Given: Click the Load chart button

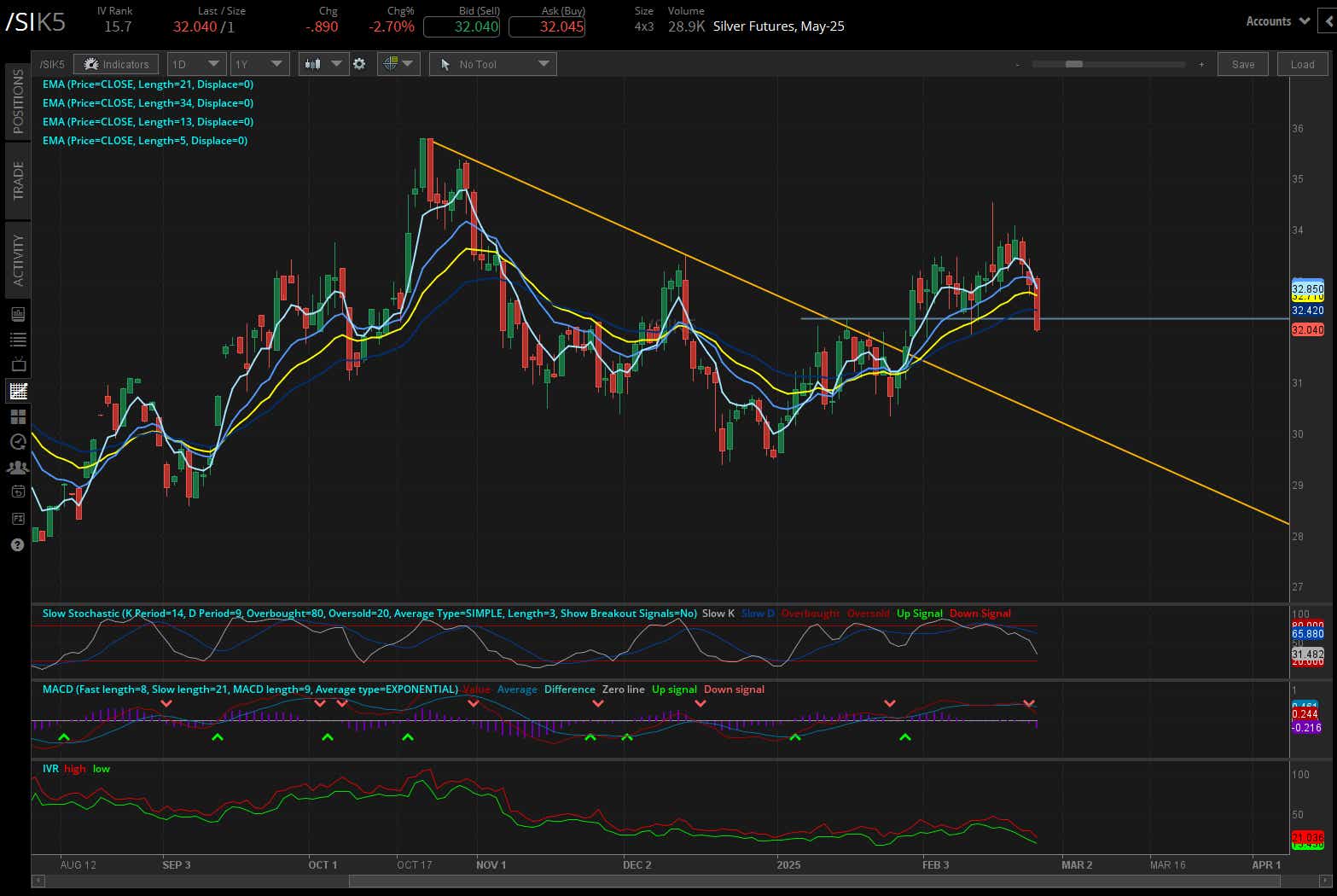Looking at the screenshot, I should point(1302,63).
